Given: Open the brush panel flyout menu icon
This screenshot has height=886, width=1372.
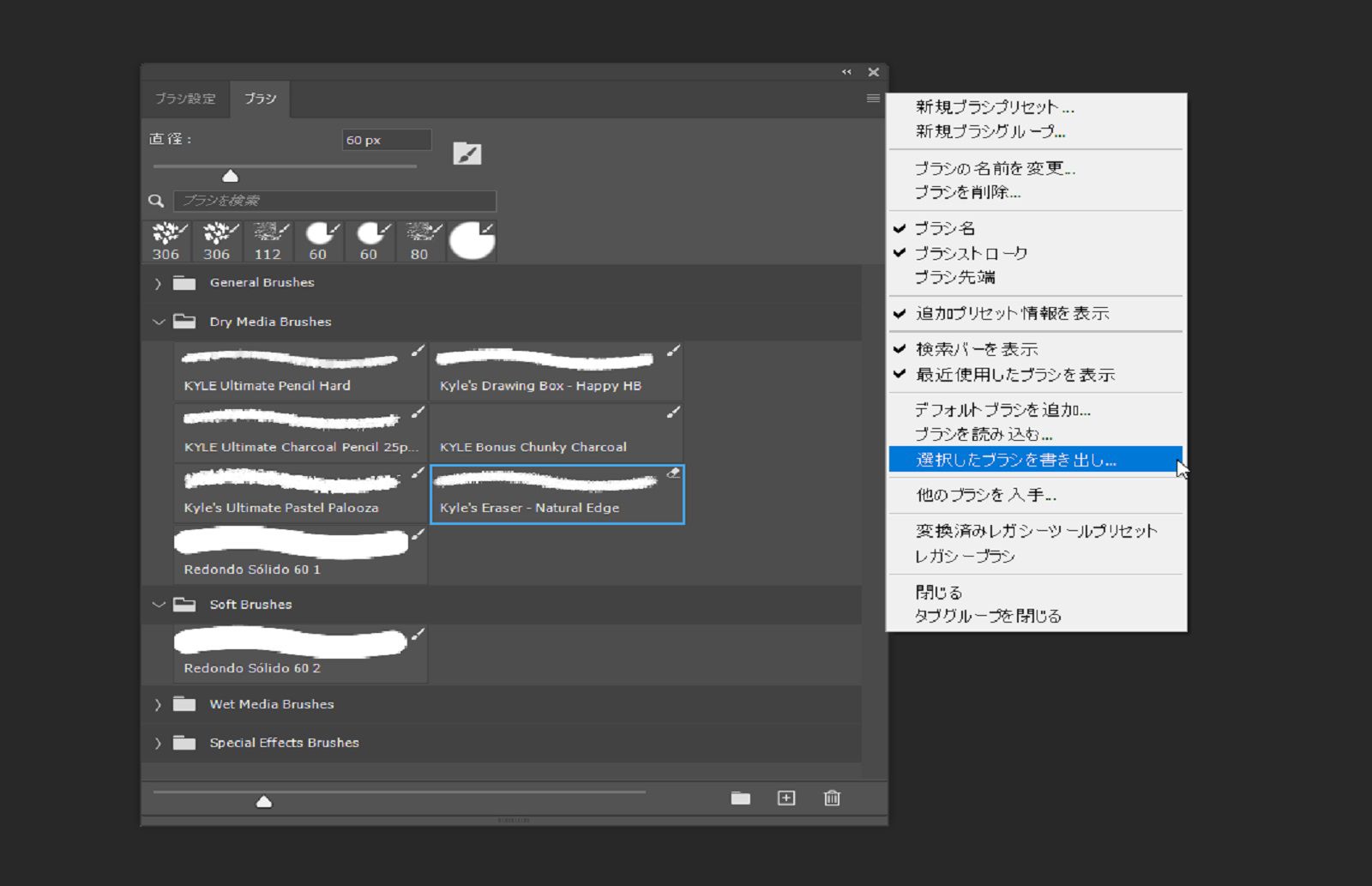Looking at the screenshot, I should [x=873, y=99].
